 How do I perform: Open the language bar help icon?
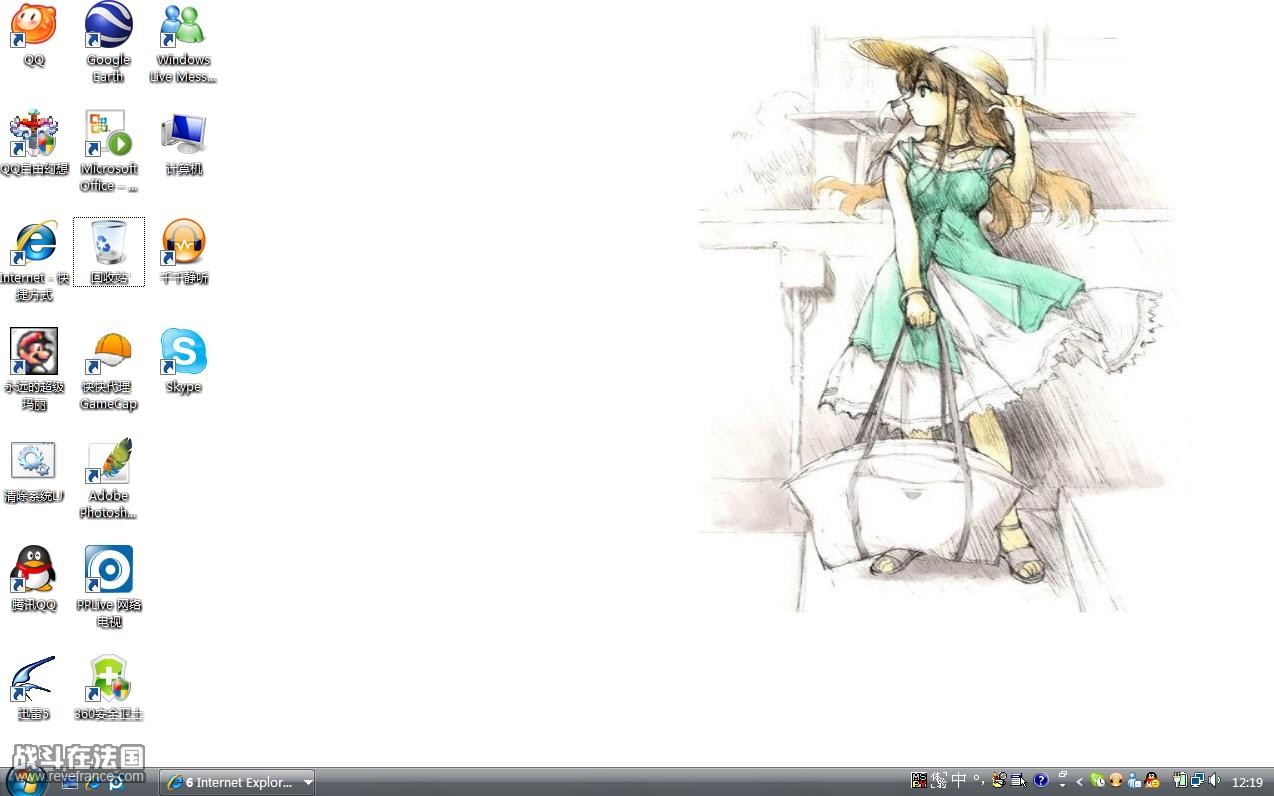point(1041,780)
